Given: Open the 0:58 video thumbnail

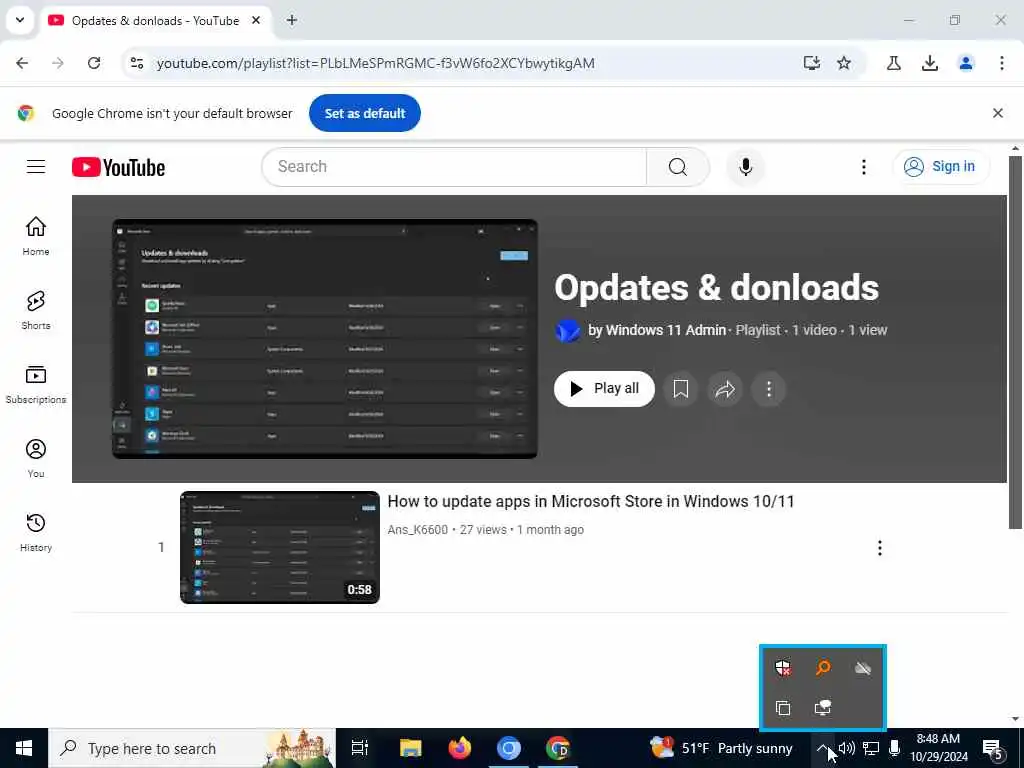Looking at the screenshot, I should 280,547.
